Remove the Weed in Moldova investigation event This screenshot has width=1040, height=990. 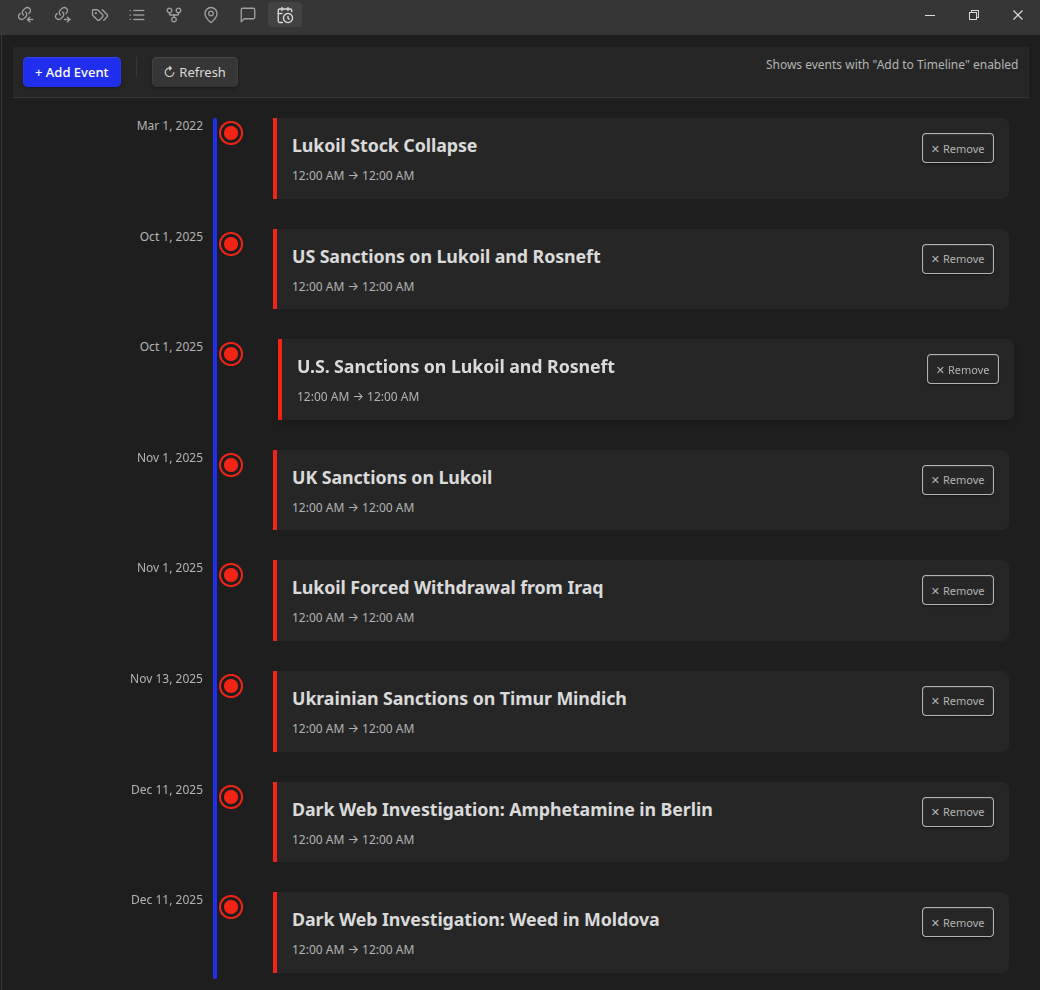tap(957, 922)
